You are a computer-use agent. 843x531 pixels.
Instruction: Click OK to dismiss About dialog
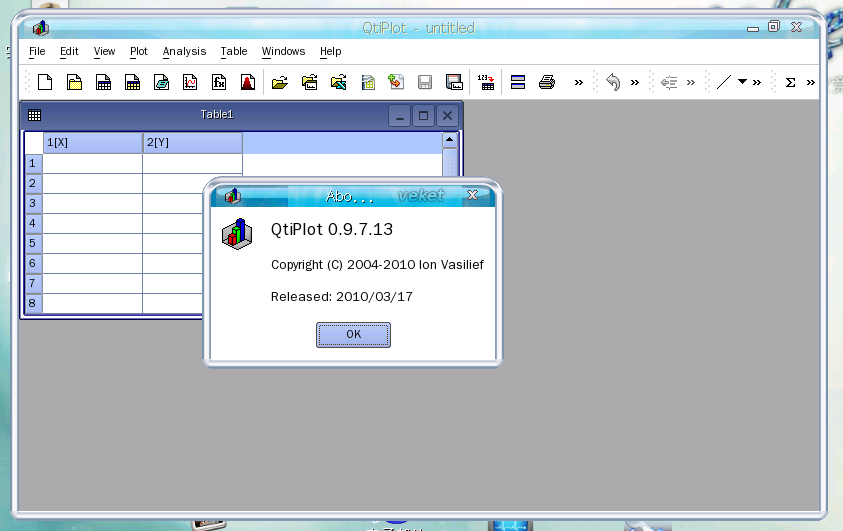pyautogui.click(x=353, y=335)
